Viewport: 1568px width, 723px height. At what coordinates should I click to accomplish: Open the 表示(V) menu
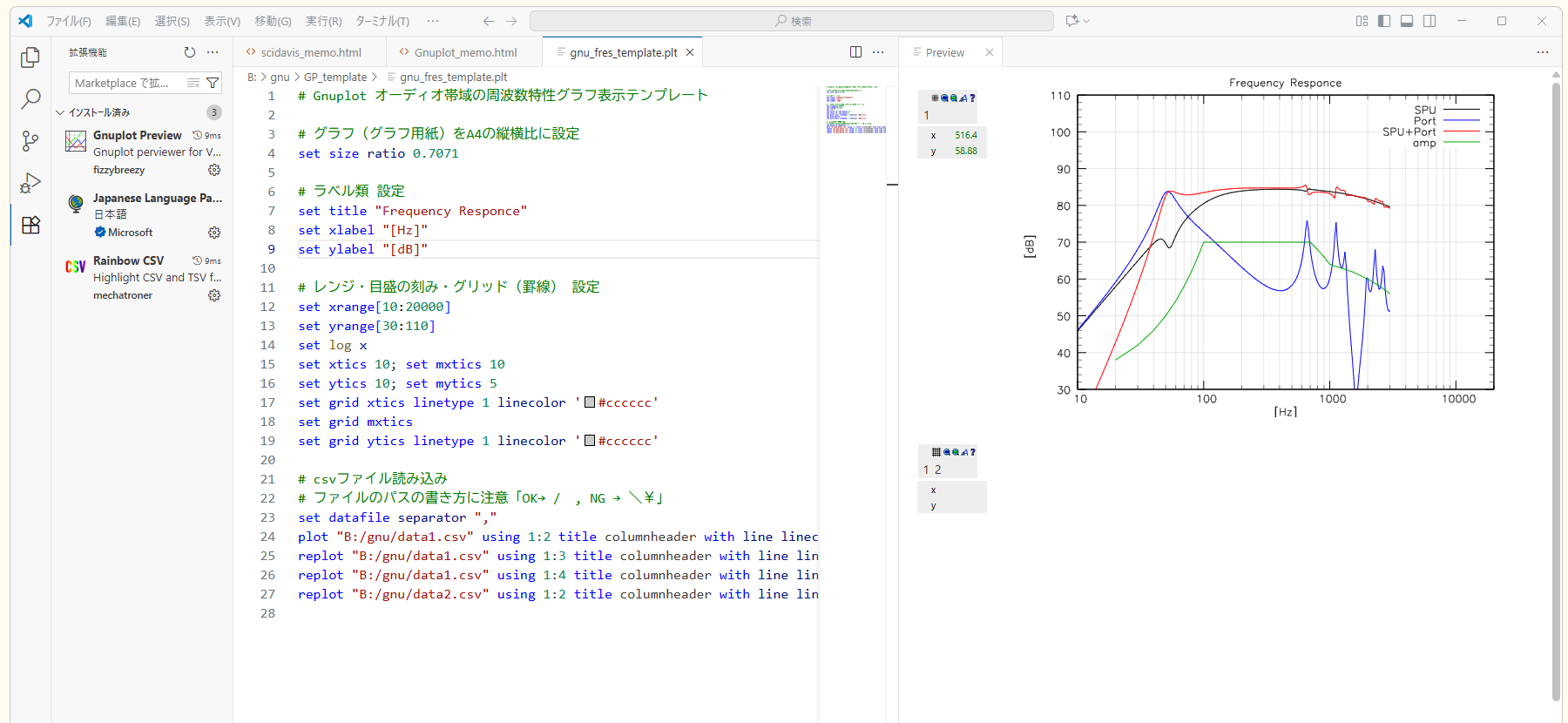222,21
